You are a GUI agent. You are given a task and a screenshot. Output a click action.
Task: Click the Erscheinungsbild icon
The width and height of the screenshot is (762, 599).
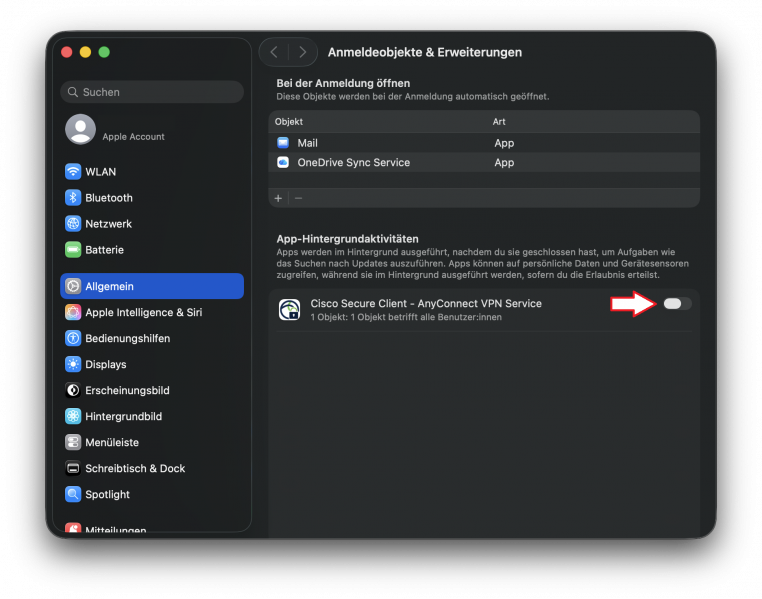tap(73, 390)
